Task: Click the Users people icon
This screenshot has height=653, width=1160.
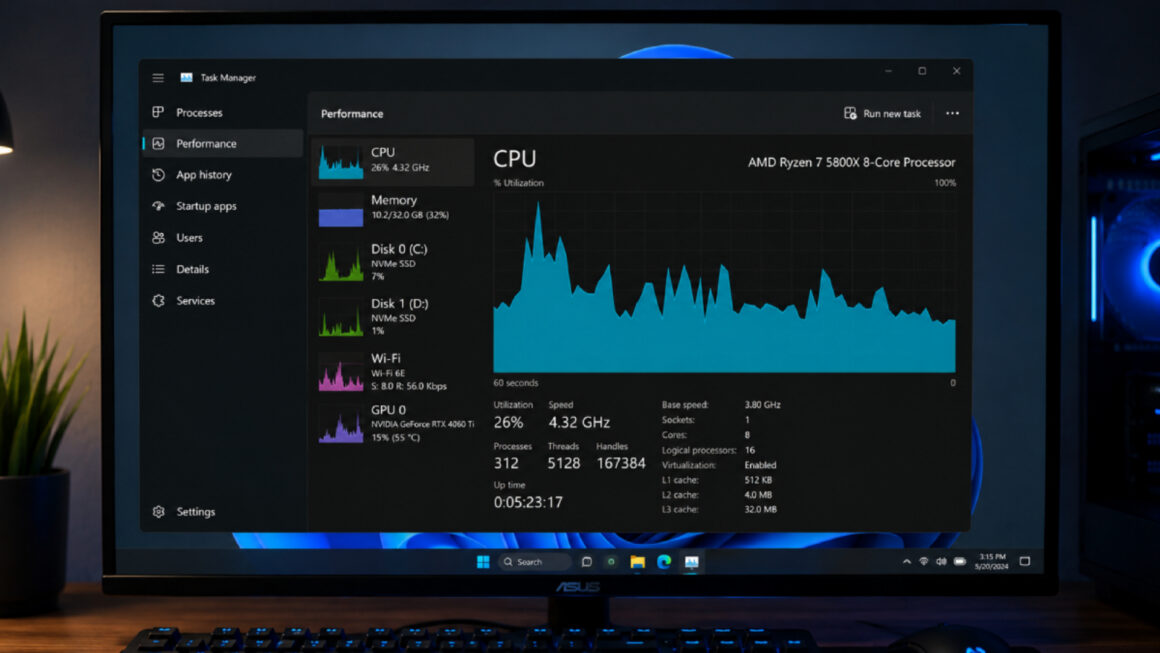Action: pyautogui.click(x=158, y=237)
